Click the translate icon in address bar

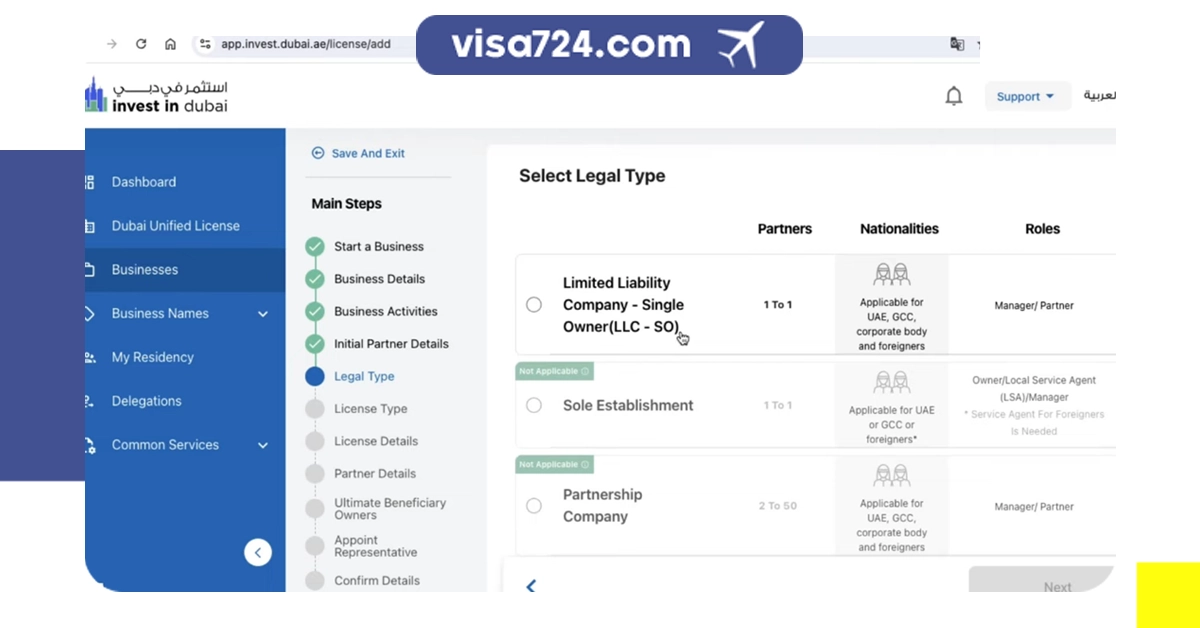pyautogui.click(x=957, y=44)
